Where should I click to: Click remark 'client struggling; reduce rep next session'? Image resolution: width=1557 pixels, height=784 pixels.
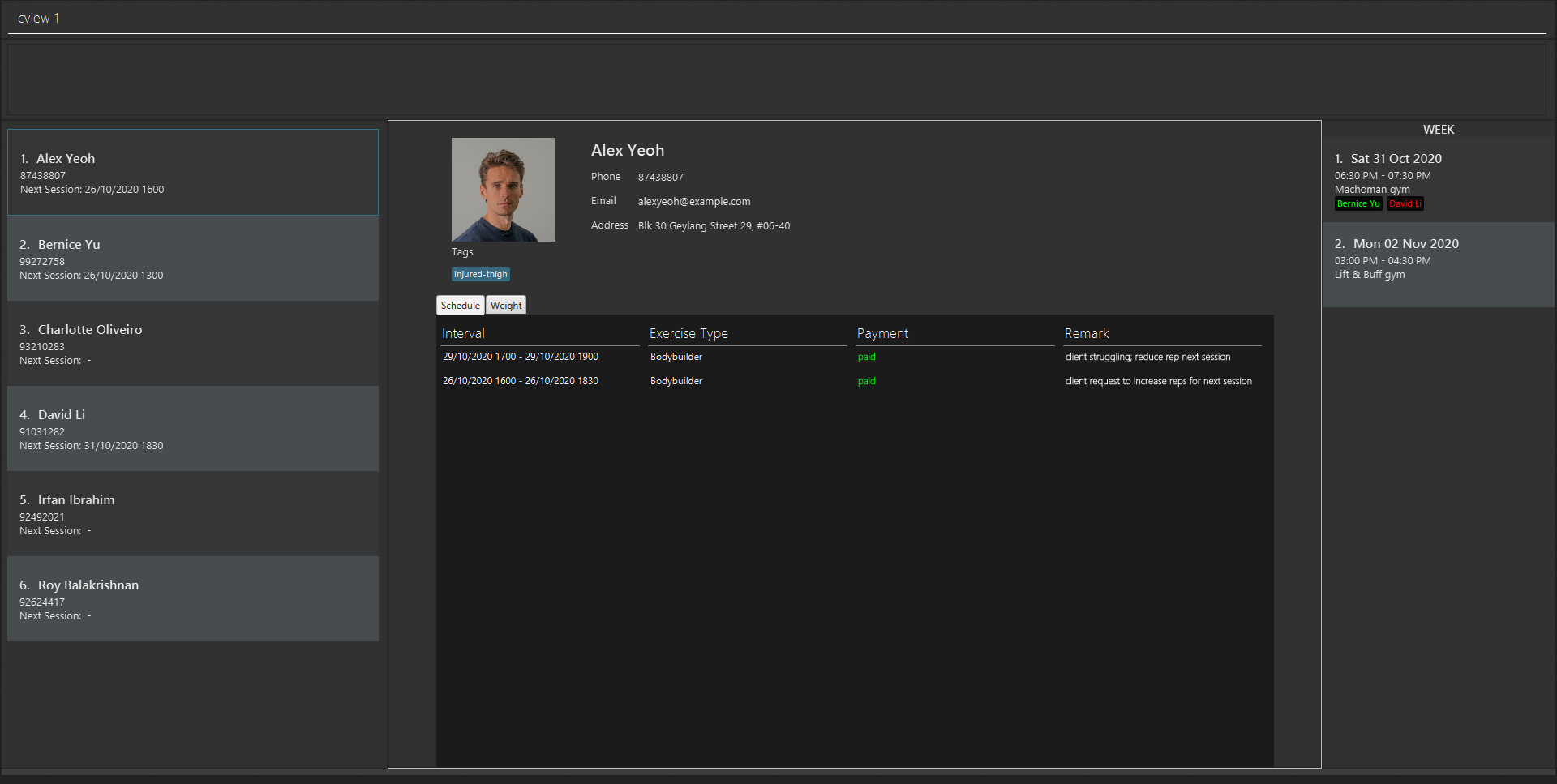1147,357
